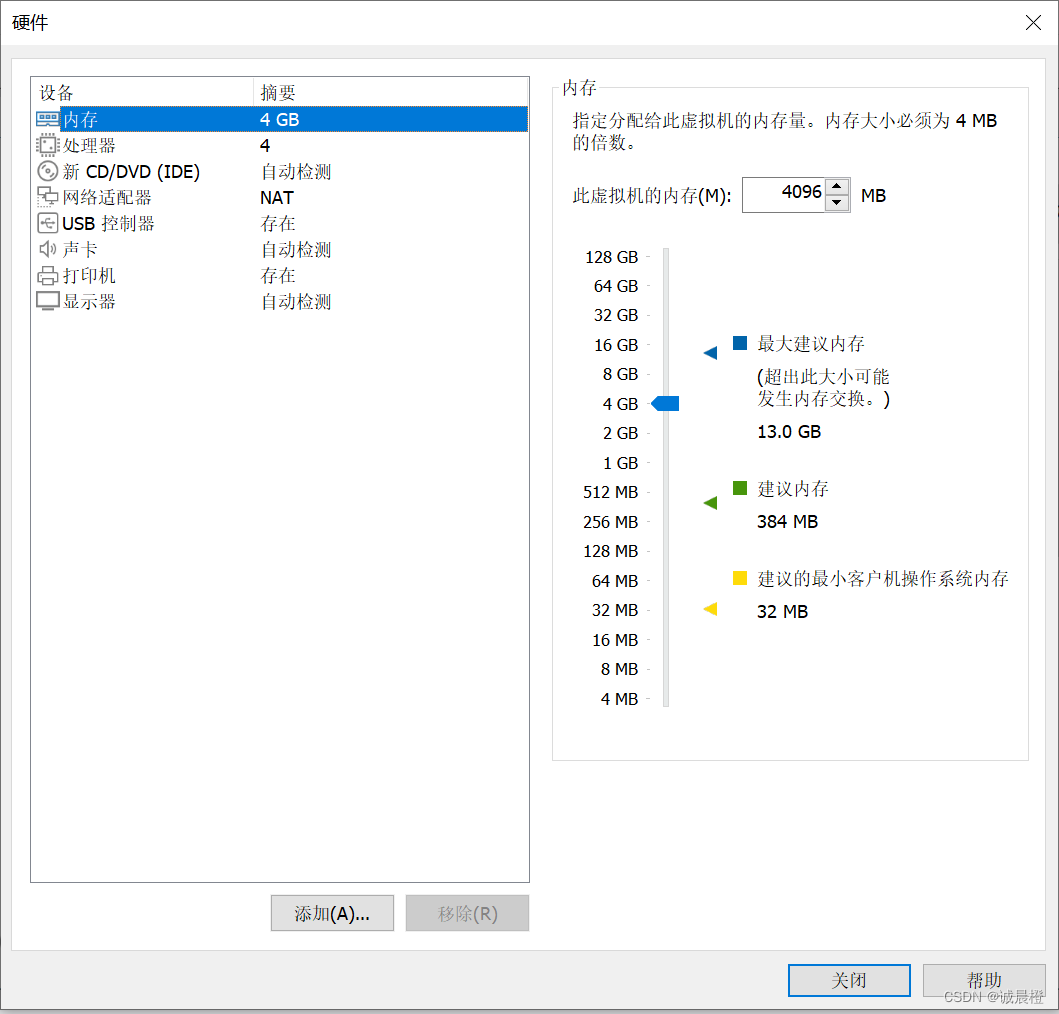Select the 新 CD/DVD (IDE) drive icon
This screenshot has width=1059, height=1014.
coord(47,171)
